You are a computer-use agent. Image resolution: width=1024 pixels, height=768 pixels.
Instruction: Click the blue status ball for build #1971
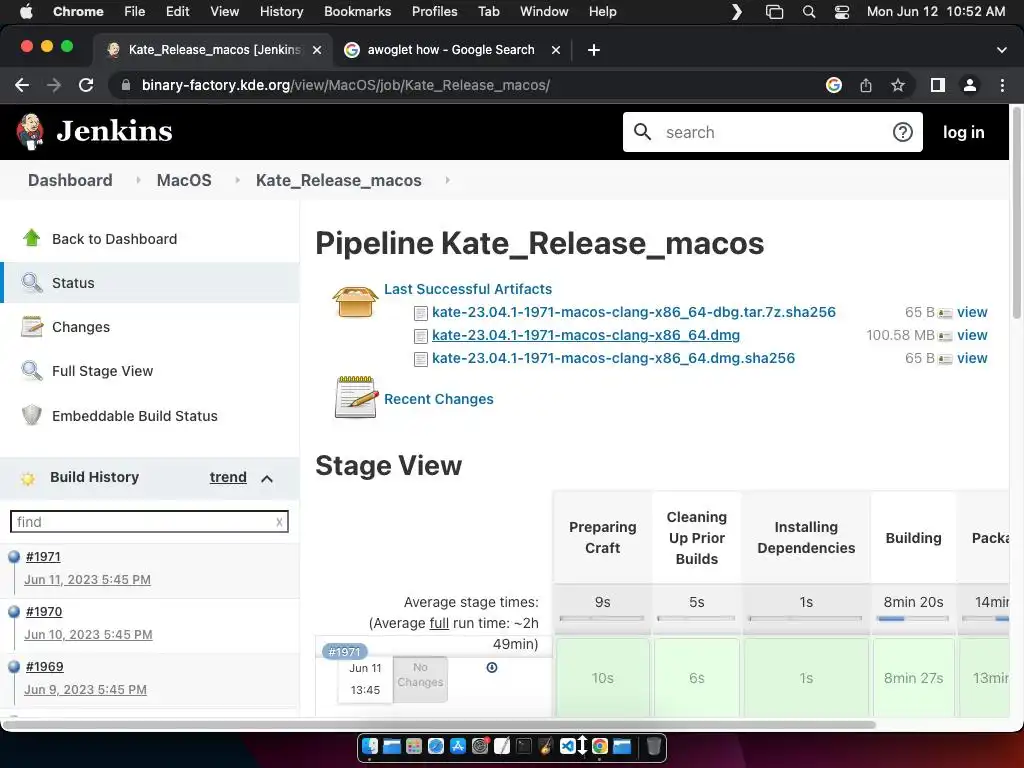tap(14, 557)
